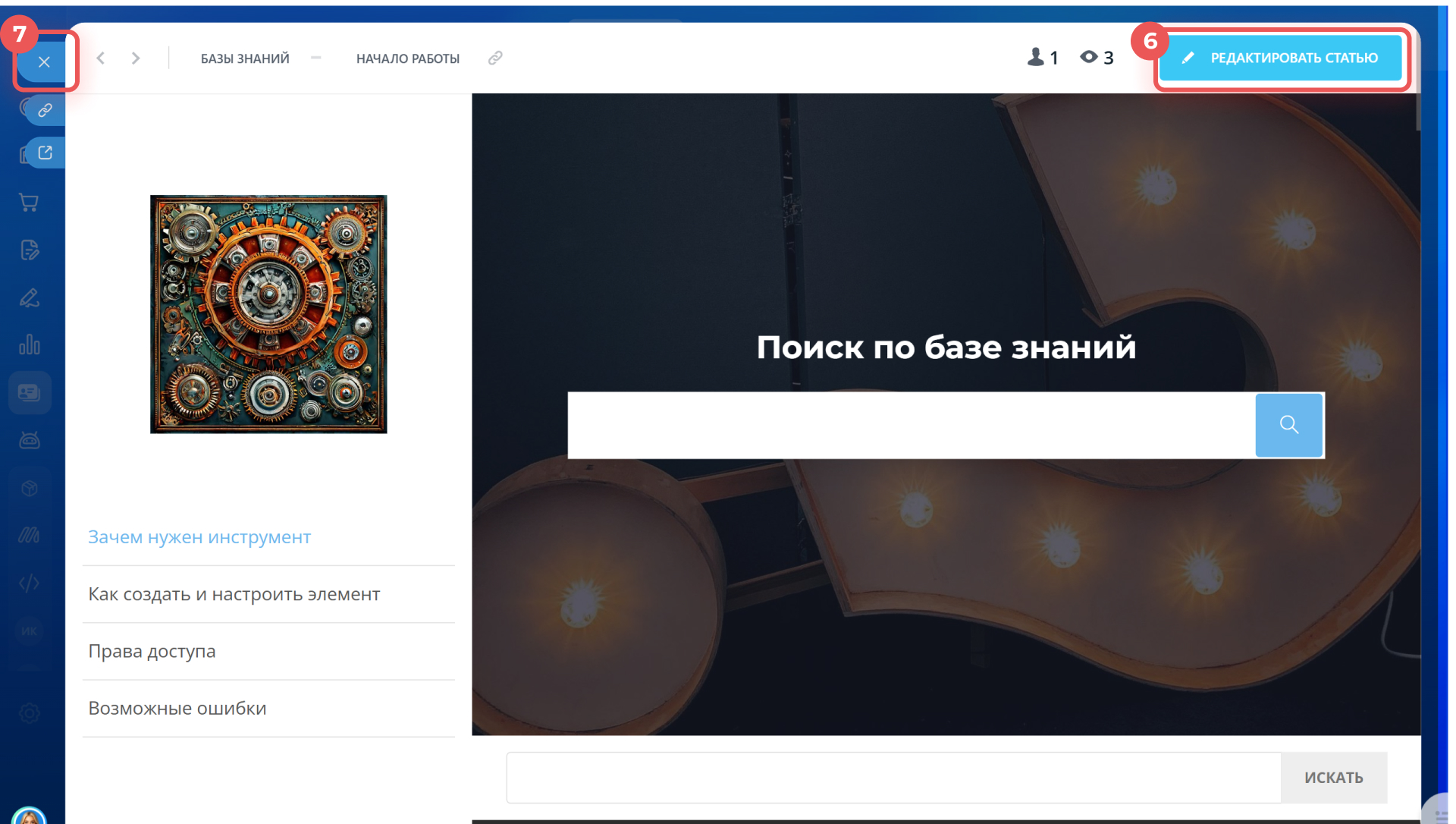Viewport: 1456px width, 824px height.
Task: Click the ИСКАТЬ button
Action: (1333, 778)
